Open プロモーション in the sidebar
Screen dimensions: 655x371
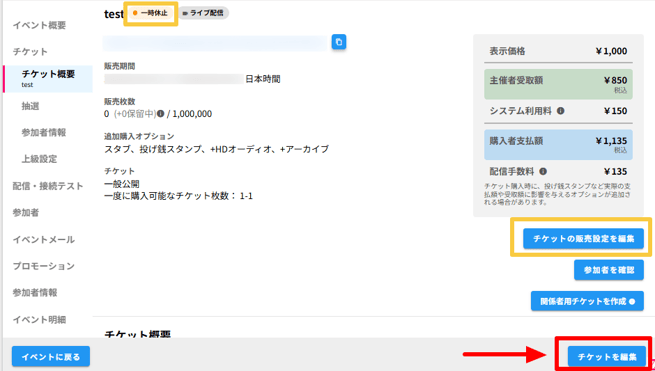pos(43,266)
